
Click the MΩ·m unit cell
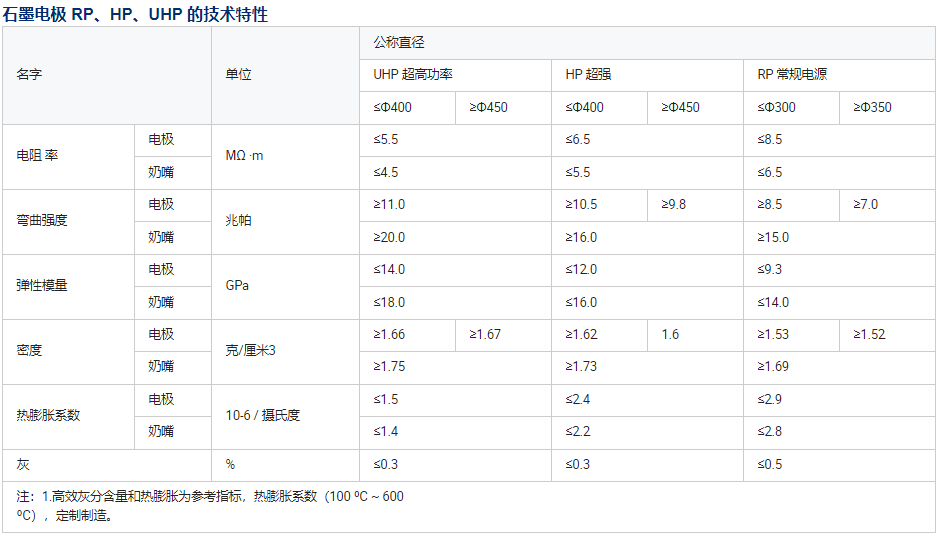(245, 156)
